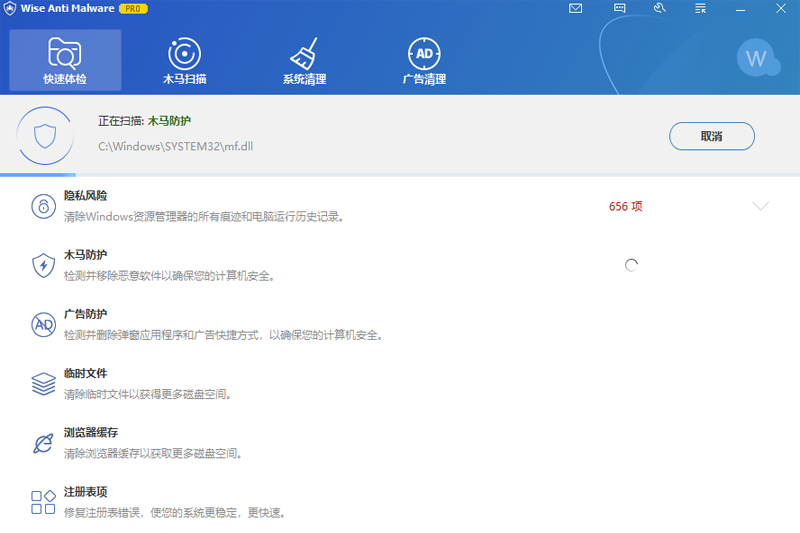Click the 正在扫描: 木马防护 status text

coord(144,121)
